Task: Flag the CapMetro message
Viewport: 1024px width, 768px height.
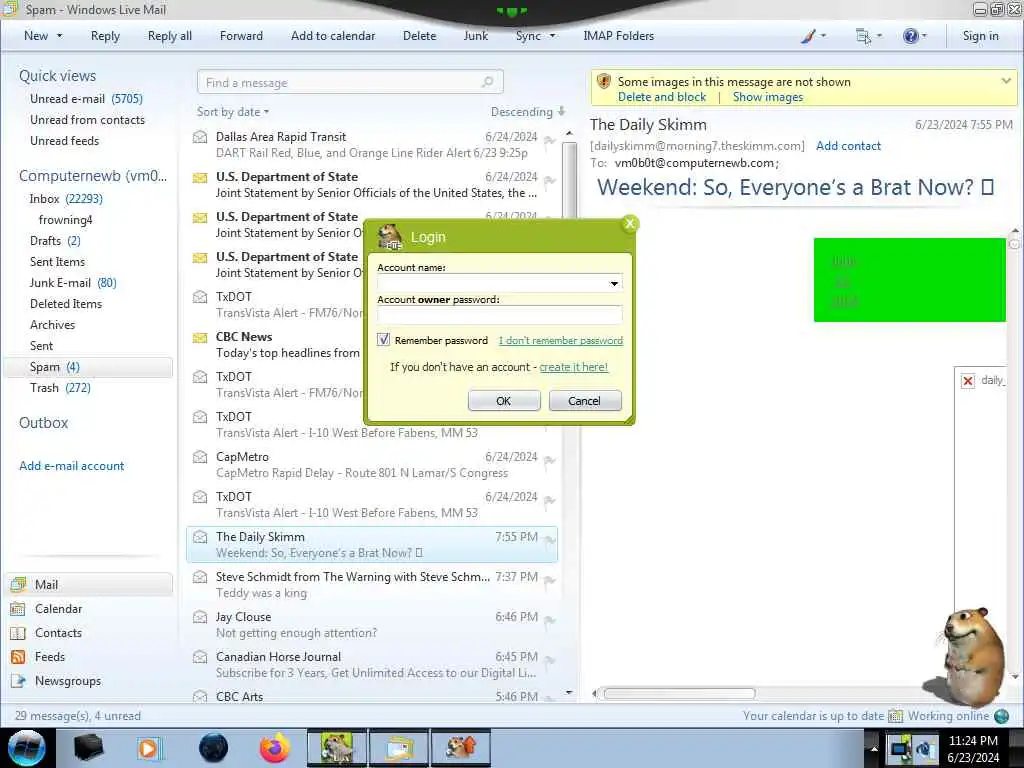Action: 549,460
